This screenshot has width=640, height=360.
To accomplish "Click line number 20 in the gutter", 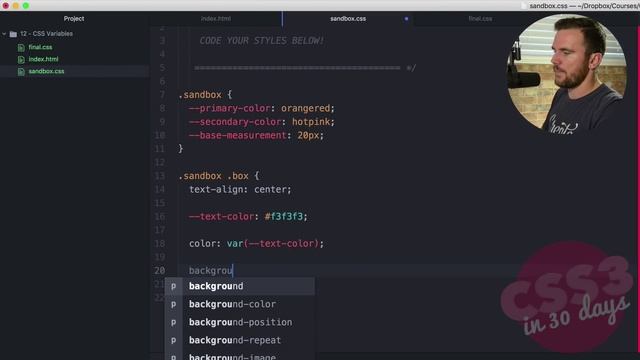I will tap(160, 270).
